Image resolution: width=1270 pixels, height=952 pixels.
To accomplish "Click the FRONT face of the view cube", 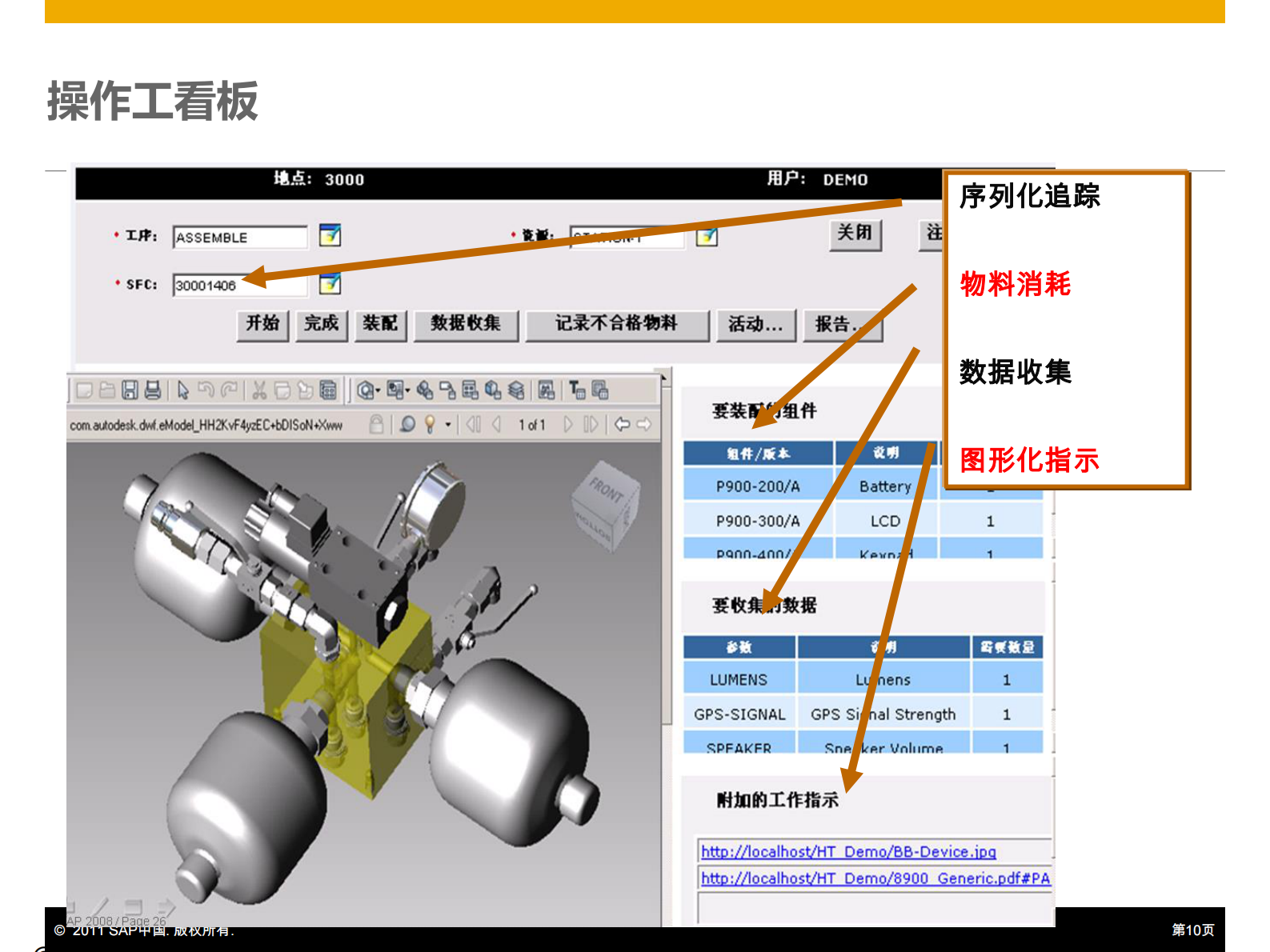I will 606,489.
